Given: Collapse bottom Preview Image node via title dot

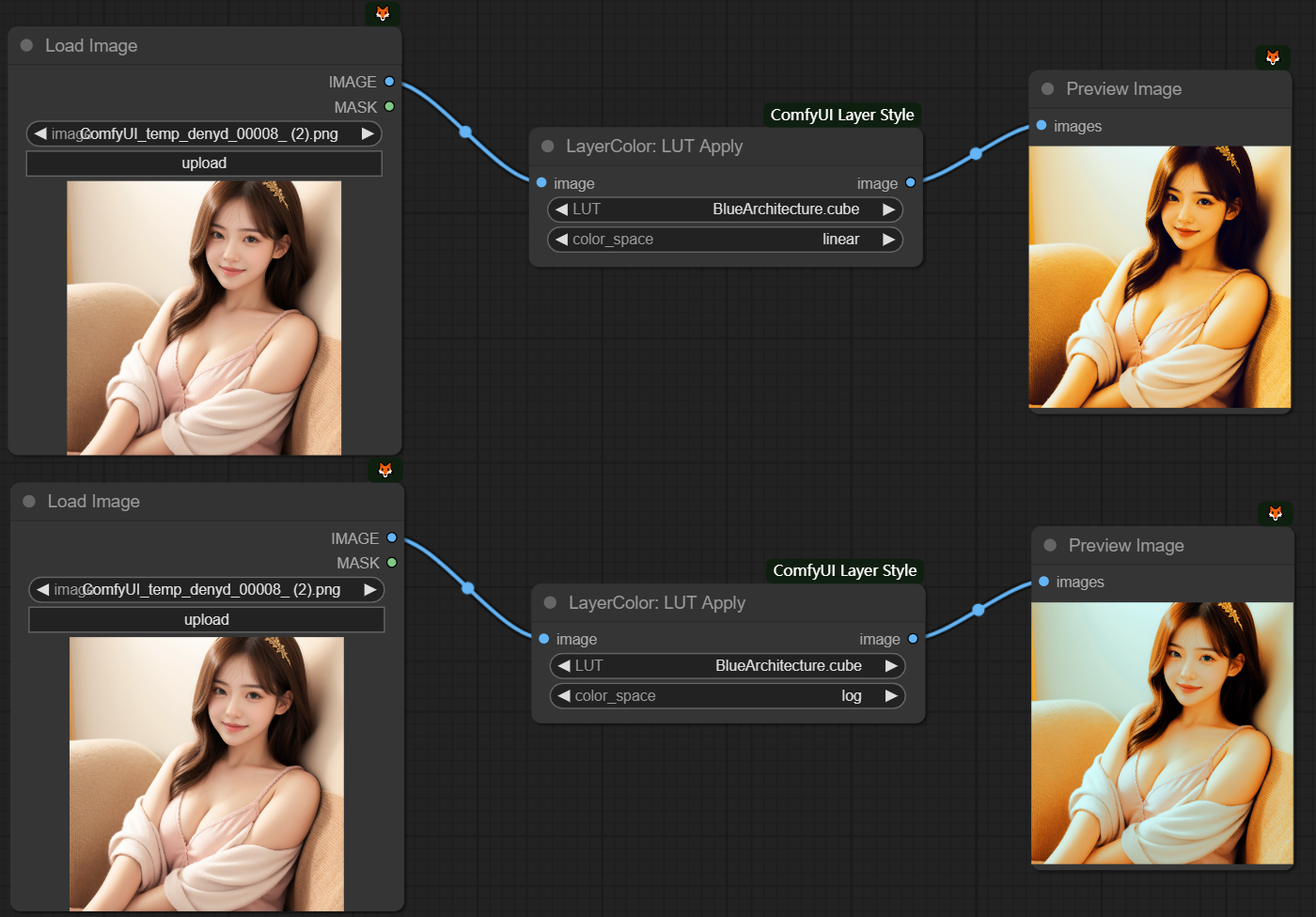Looking at the screenshot, I should pos(1050,546).
